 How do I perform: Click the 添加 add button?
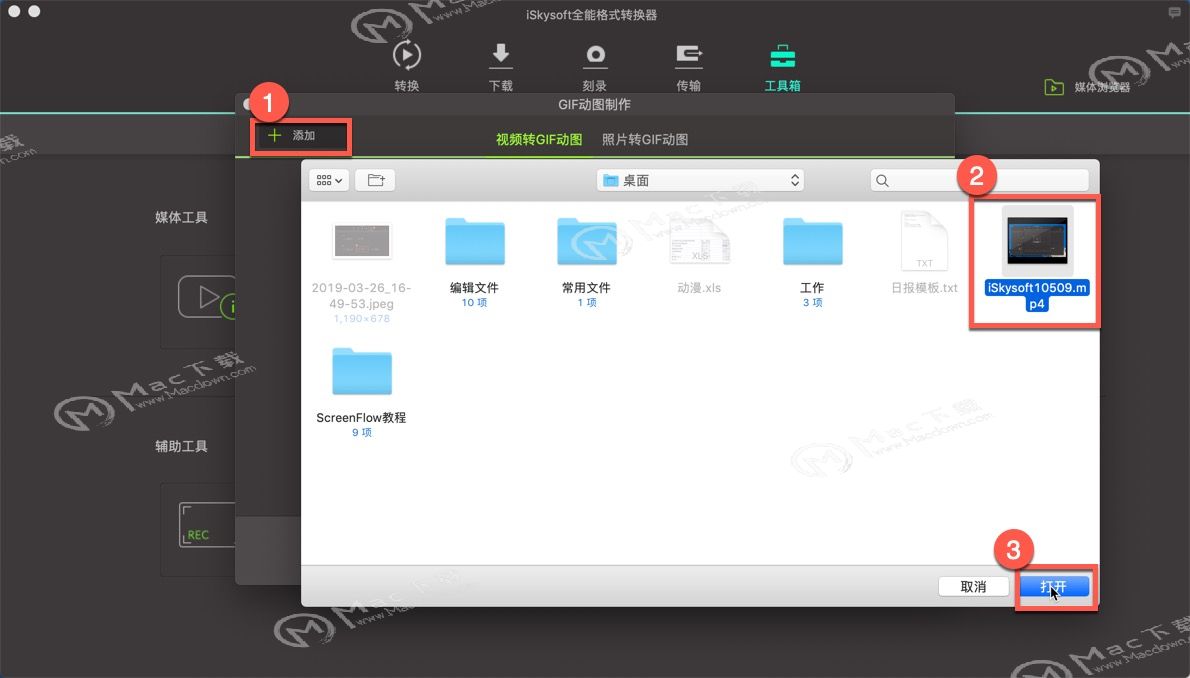click(x=300, y=136)
